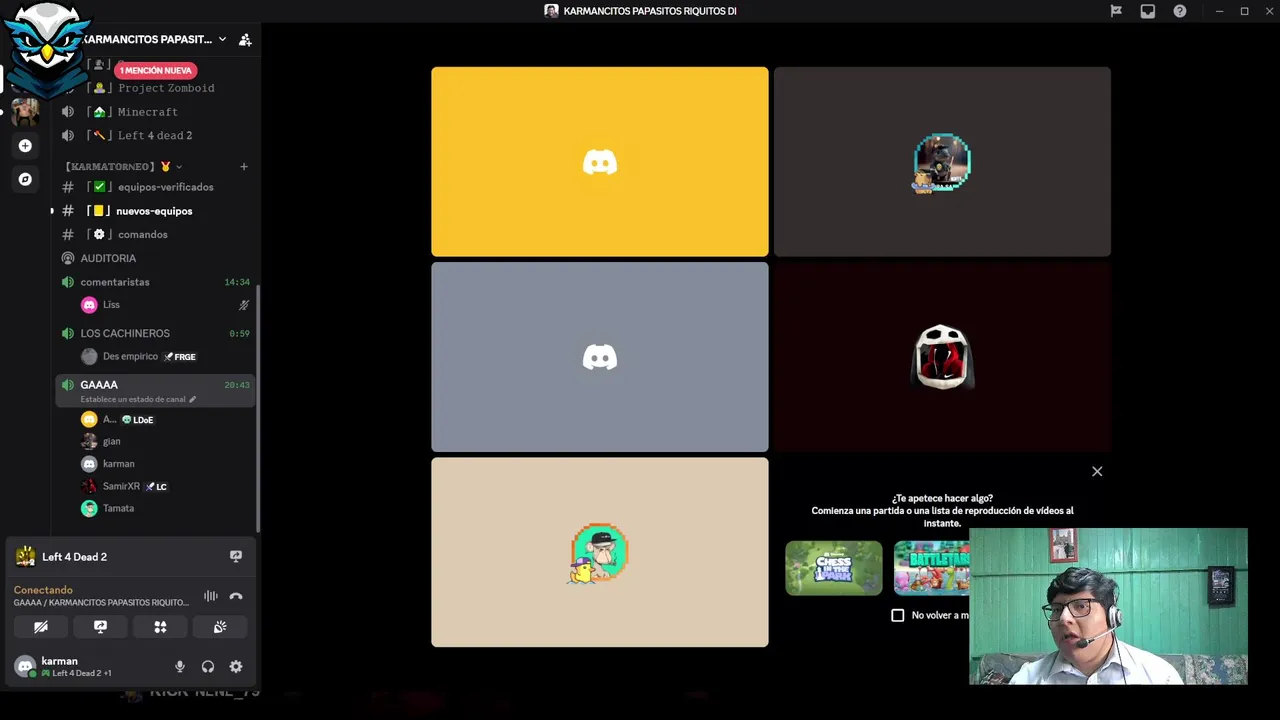Click plus to create channel in KARMATORNEO

point(244,166)
